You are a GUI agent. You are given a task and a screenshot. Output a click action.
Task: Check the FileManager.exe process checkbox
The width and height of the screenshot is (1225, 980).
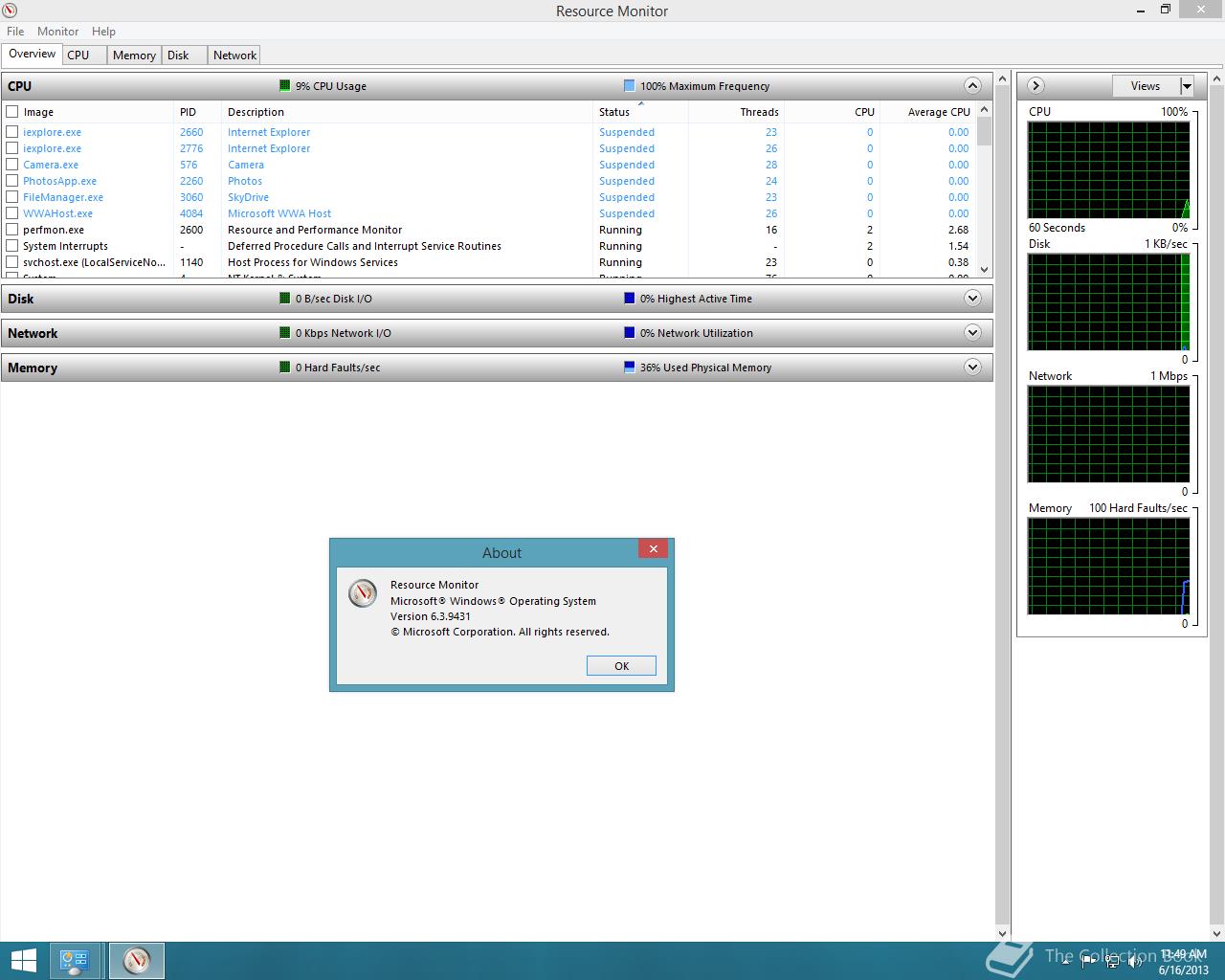12,197
